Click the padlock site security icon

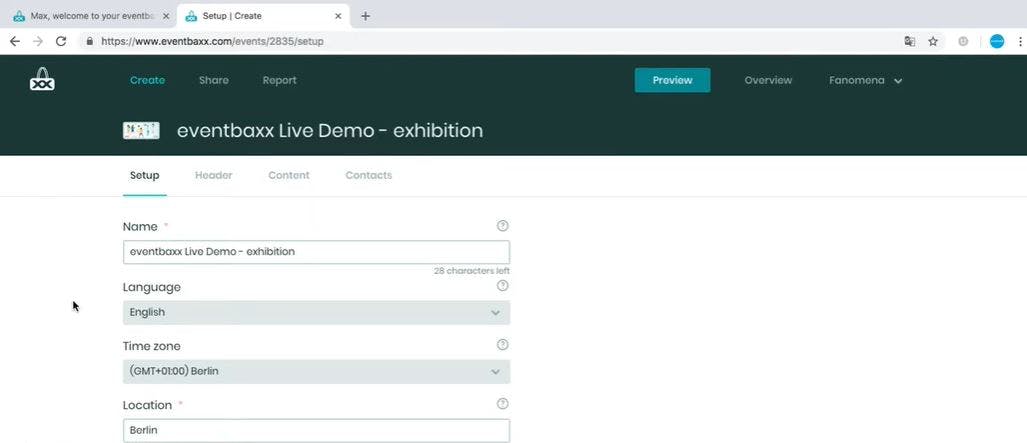click(x=90, y=41)
